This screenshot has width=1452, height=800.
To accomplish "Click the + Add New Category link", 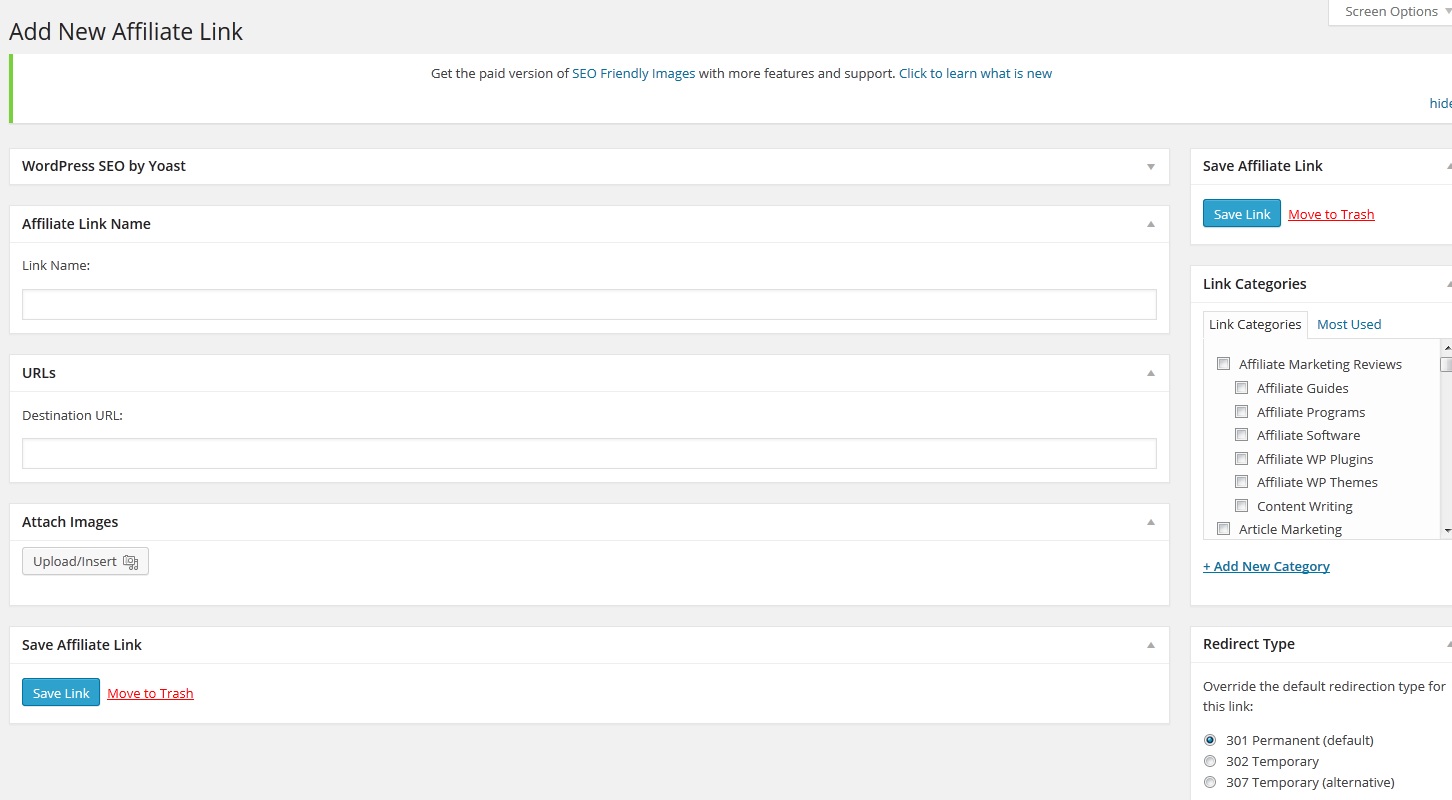I will [1266, 566].
